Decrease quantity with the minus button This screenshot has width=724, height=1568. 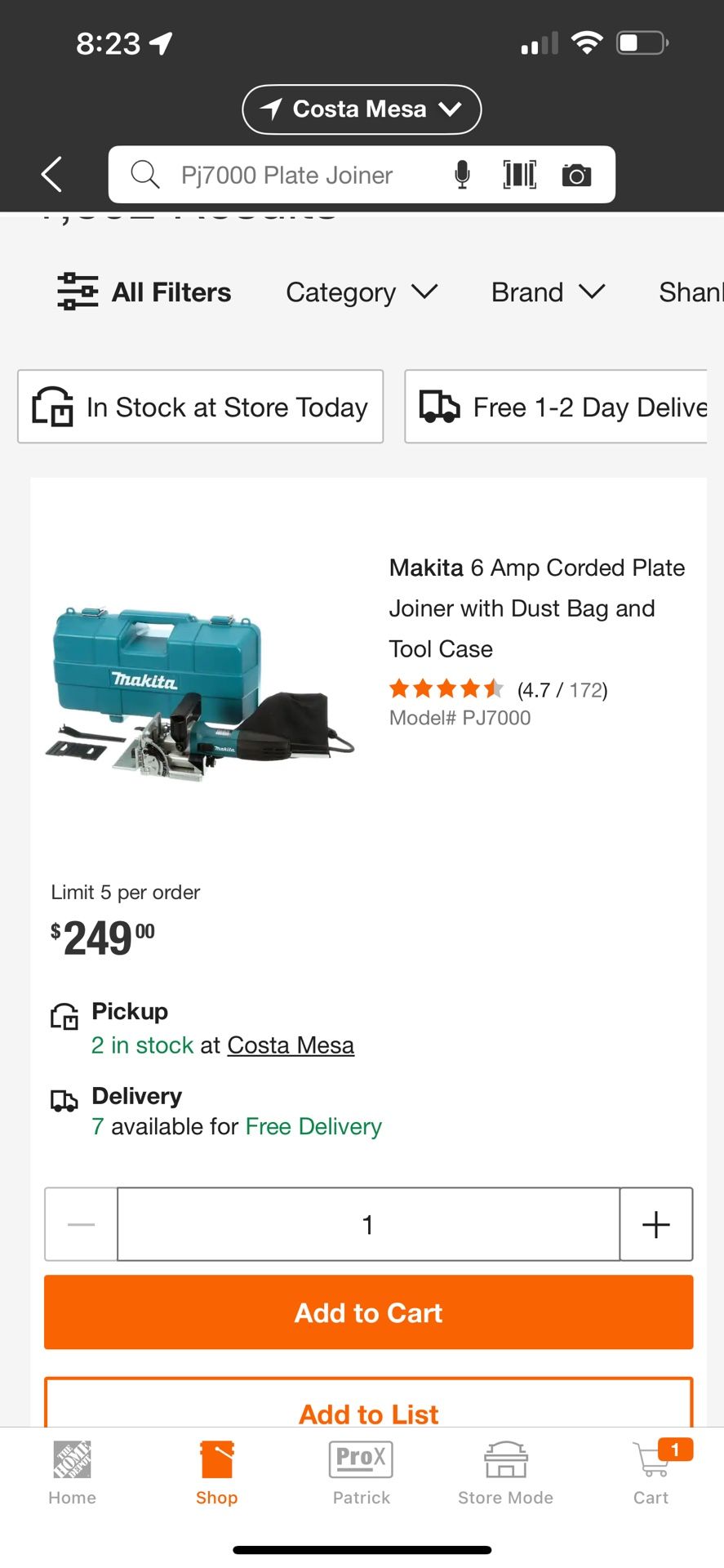pyautogui.click(x=82, y=1224)
